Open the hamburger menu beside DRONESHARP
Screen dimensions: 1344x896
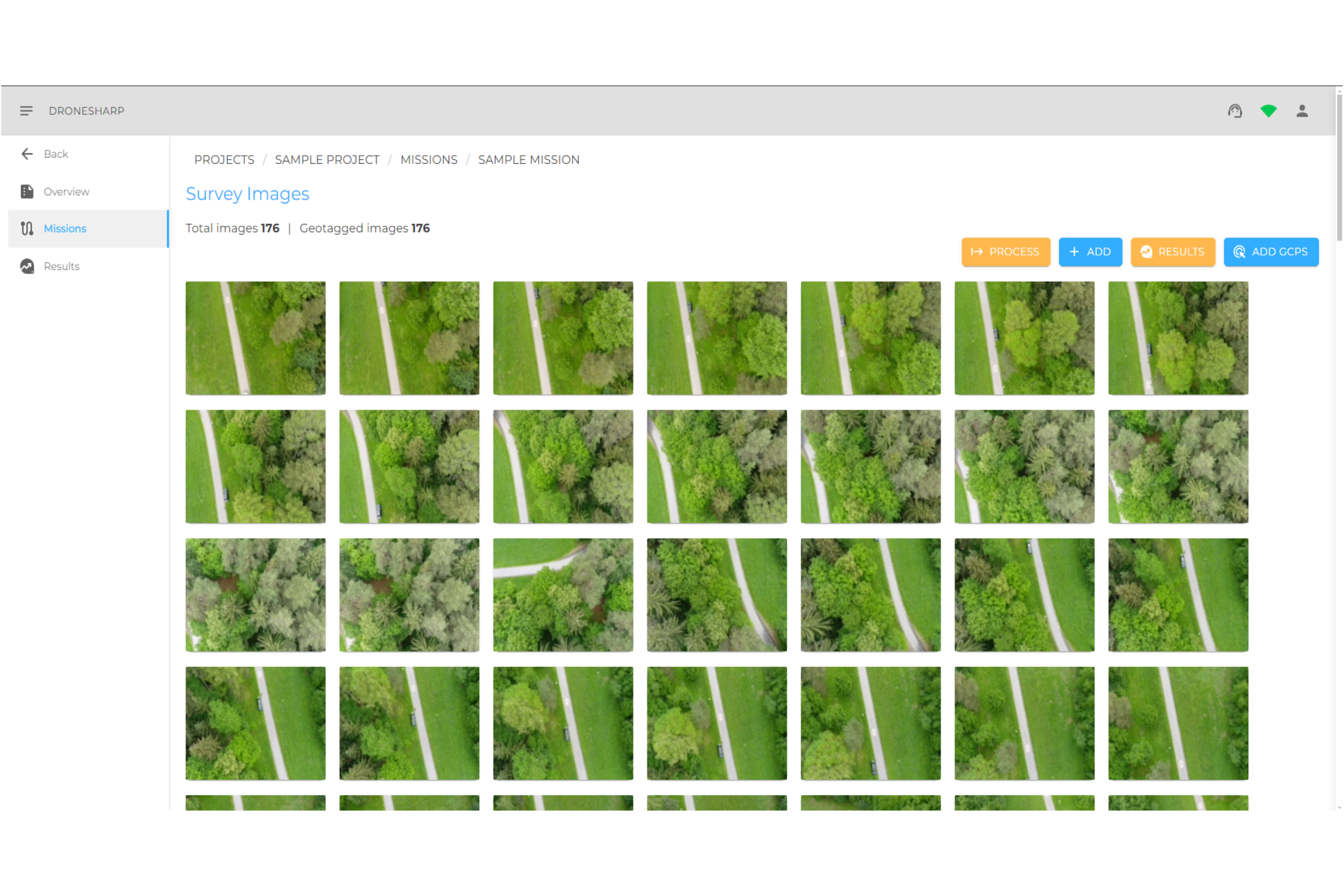click(x=26, y=111)
